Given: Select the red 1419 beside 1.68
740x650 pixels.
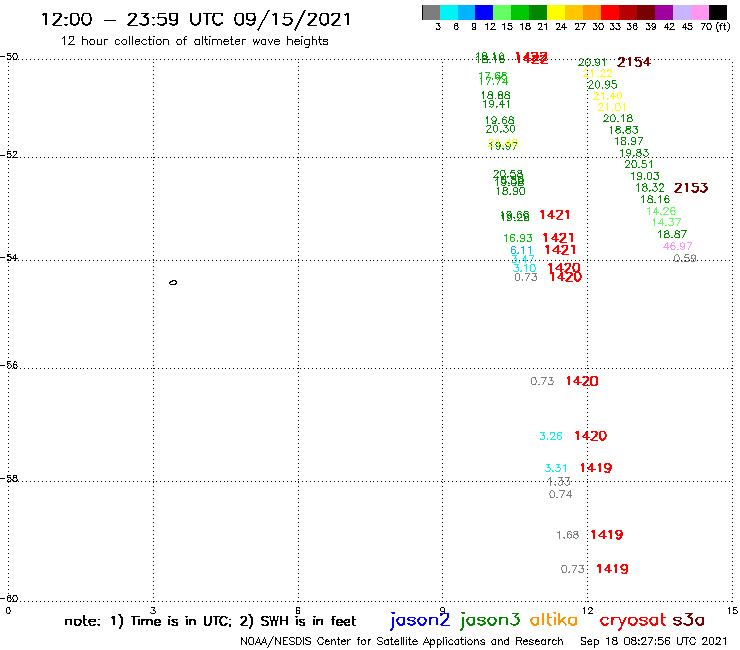Looking at the screenshot, I should tap(607, 535).
